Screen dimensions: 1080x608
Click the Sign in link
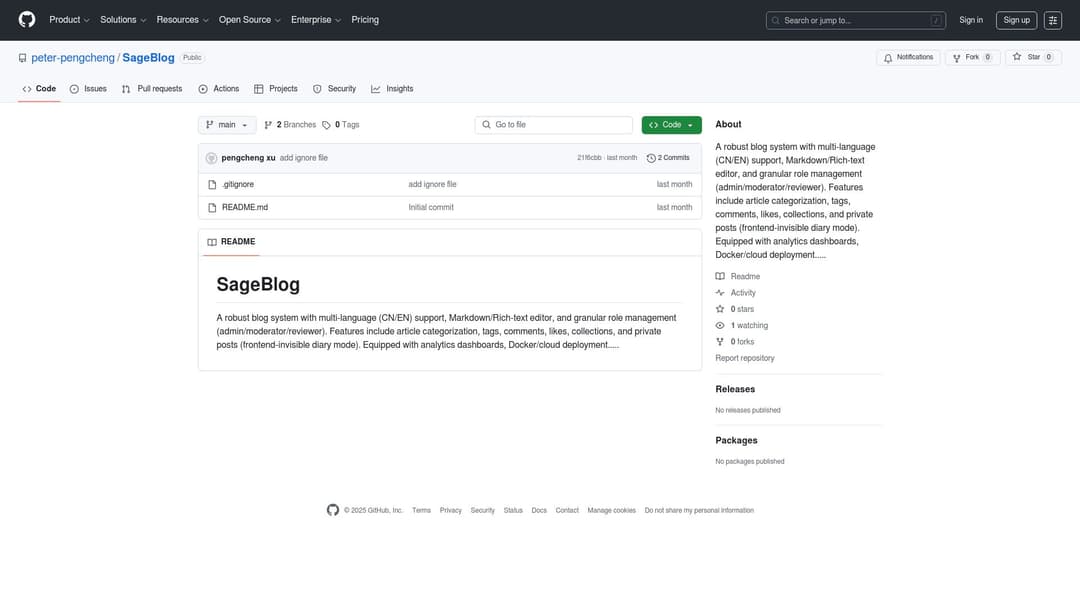(970, 20)
